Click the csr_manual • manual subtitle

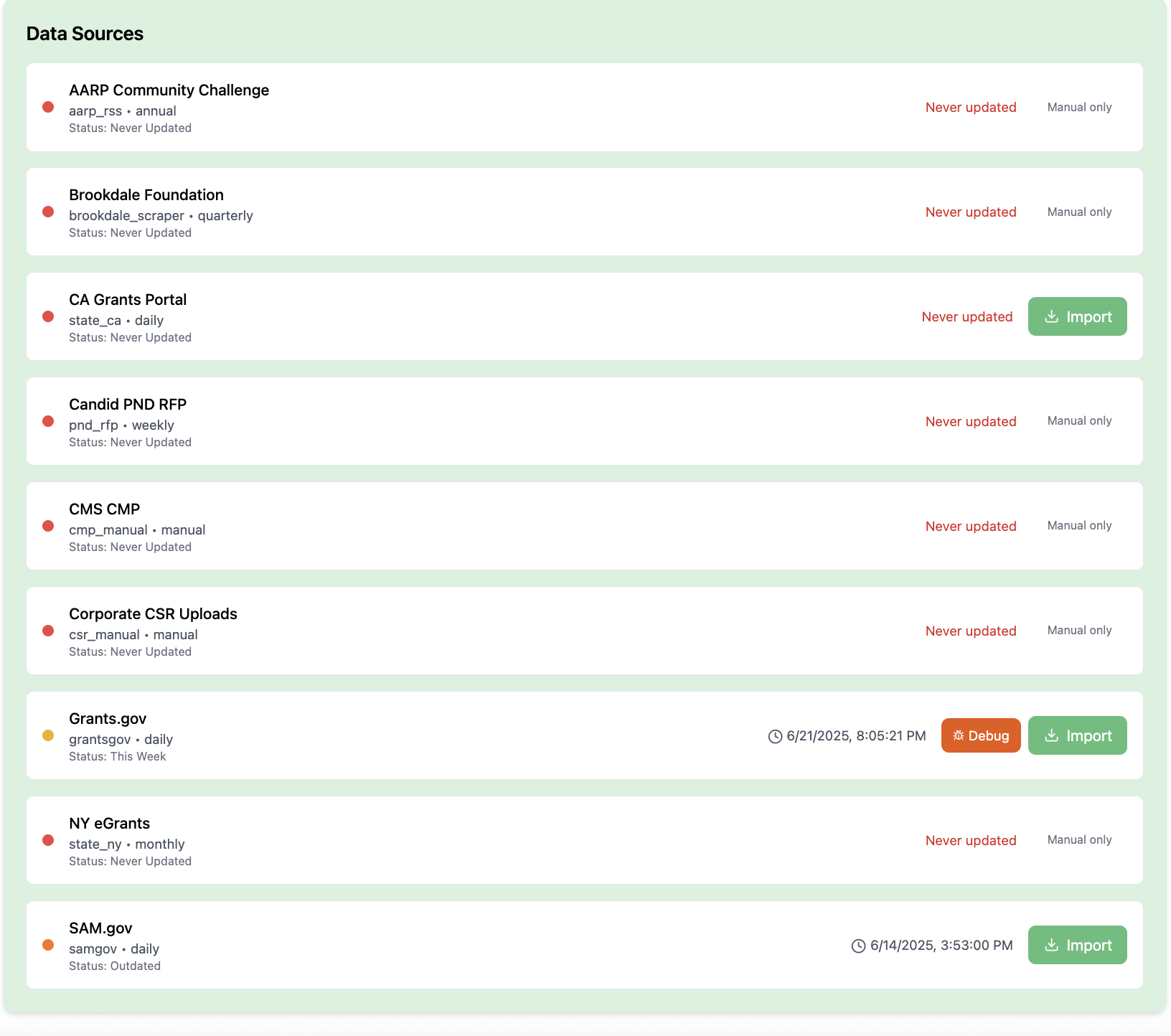(x=133, y=634)
